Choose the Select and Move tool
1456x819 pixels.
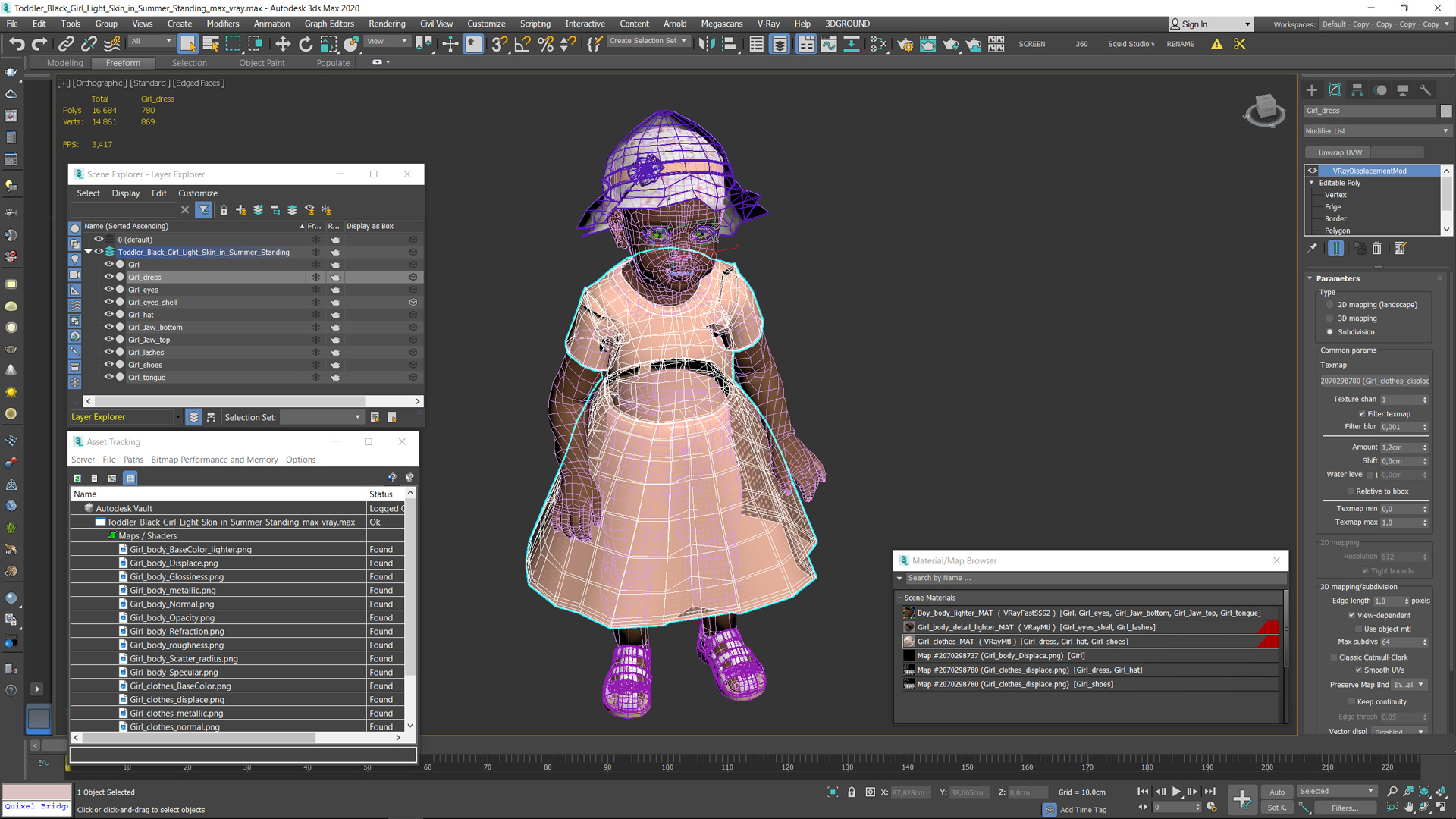coord(283,44)
